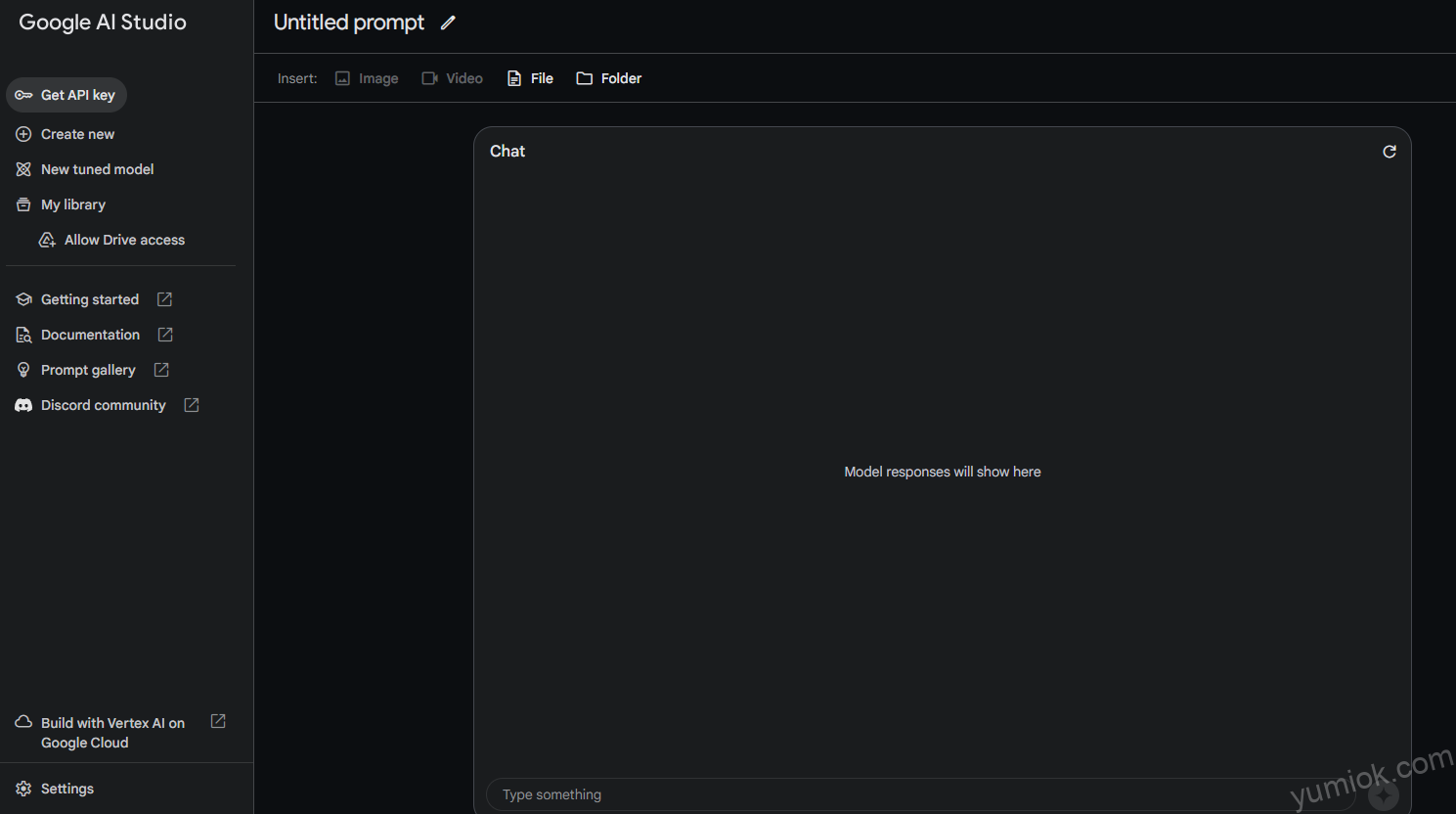Click the pencil icon to rename prompt
Image resolution: width=1456 pixels, height=814 pixels.
(x=448, y=23)
